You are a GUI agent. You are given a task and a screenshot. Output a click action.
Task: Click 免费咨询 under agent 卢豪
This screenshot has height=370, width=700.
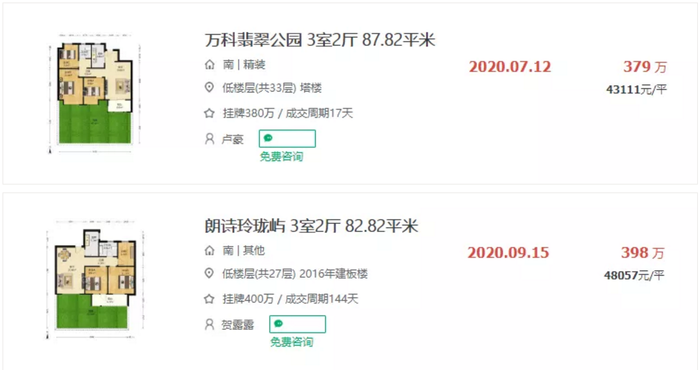(x=282, y=156)
